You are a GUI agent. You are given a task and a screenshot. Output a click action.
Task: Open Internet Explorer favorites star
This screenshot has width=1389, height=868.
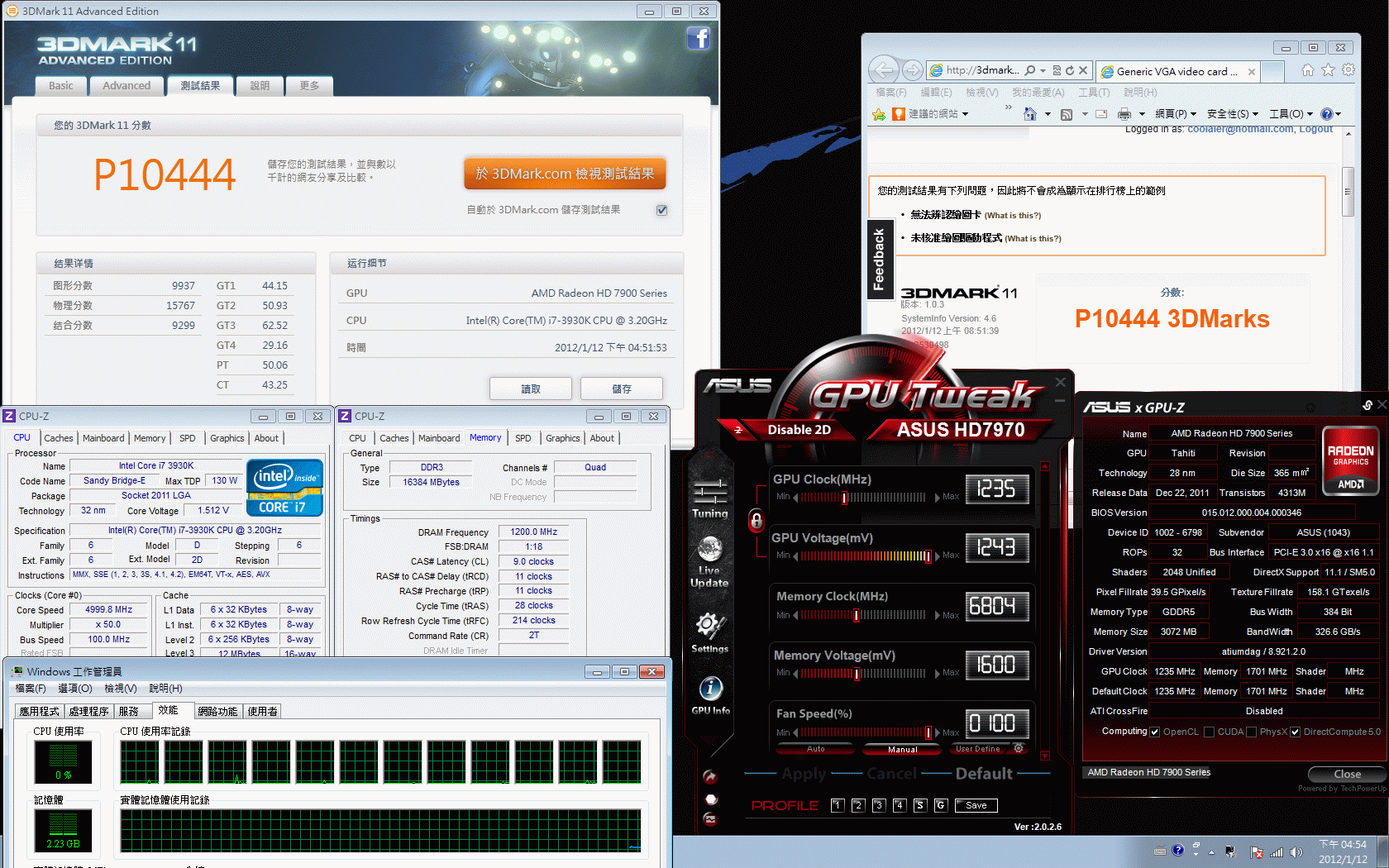click(x=1328, y=70)
